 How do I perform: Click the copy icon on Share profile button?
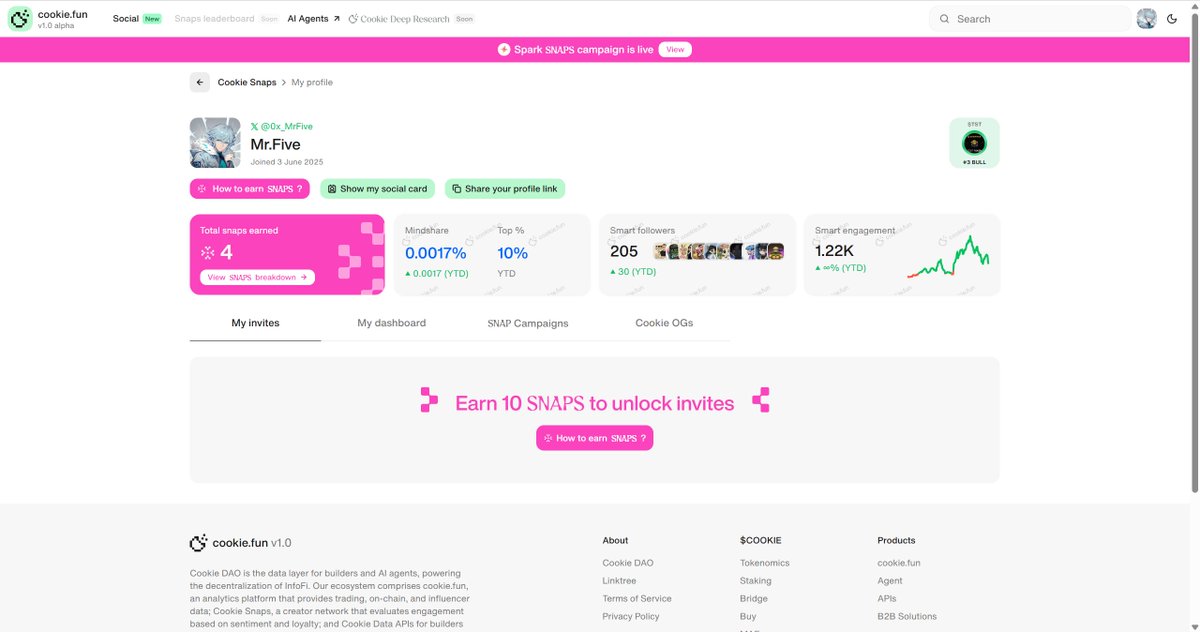click(x=456, y=188)
